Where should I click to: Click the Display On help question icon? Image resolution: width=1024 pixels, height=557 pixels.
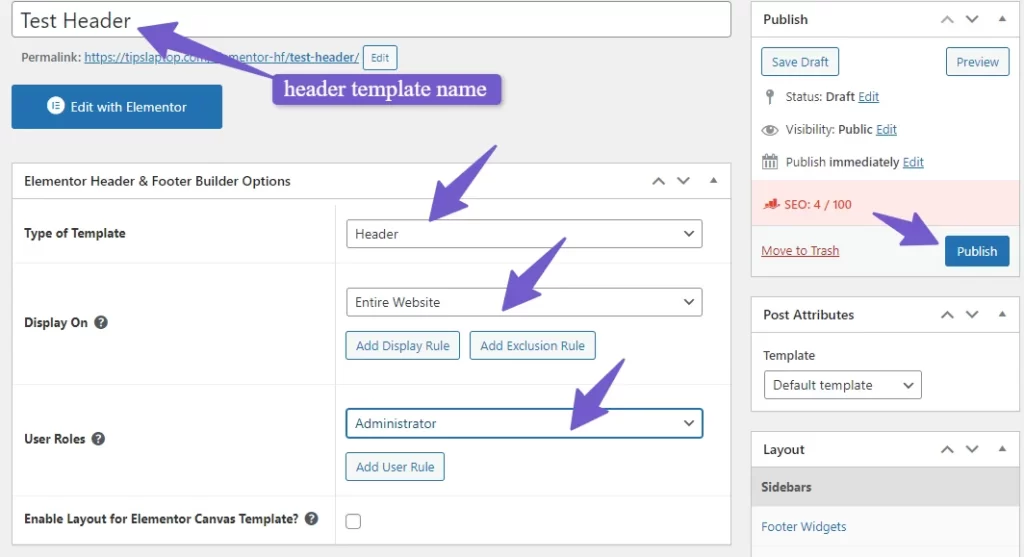tap(101, 322)
